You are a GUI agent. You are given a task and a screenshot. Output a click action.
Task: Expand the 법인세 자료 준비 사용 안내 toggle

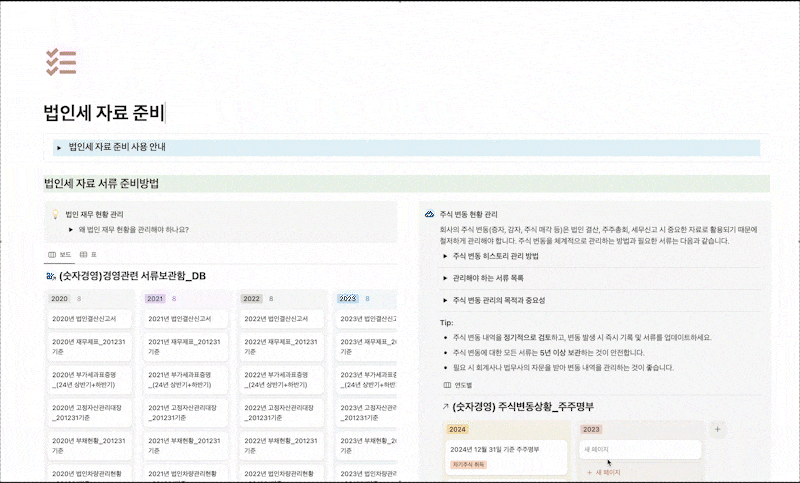point(59,147)
